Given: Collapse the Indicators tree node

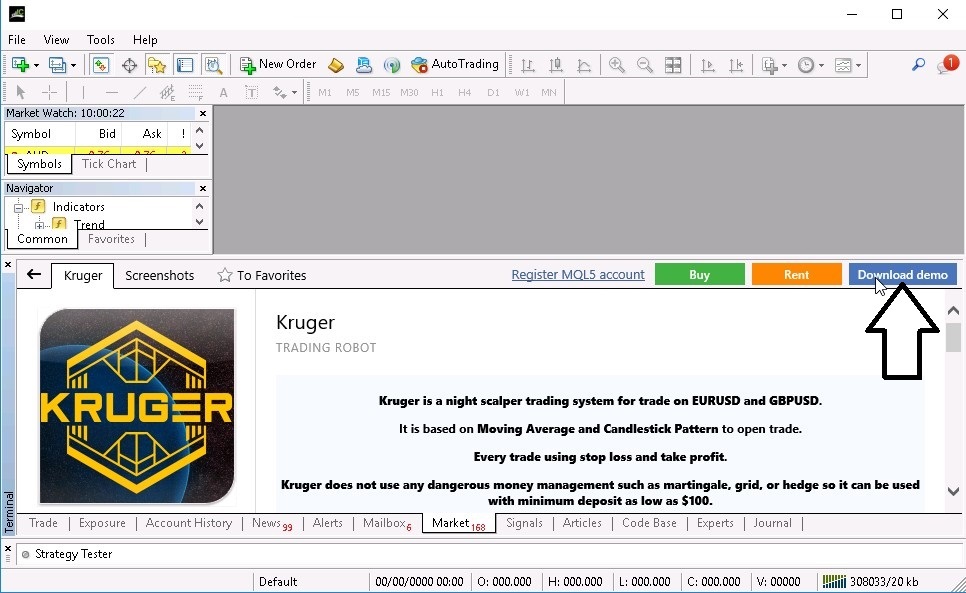Looking at the screenshot, I should 18,208.
